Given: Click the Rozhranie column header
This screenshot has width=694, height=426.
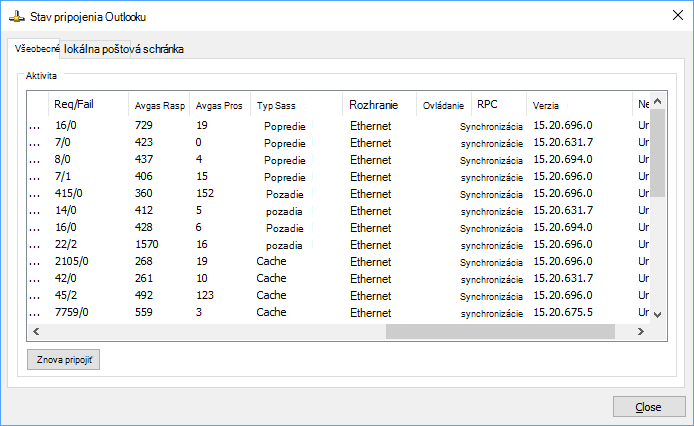Looking at the screenshot, I should (x=379, y=105).
